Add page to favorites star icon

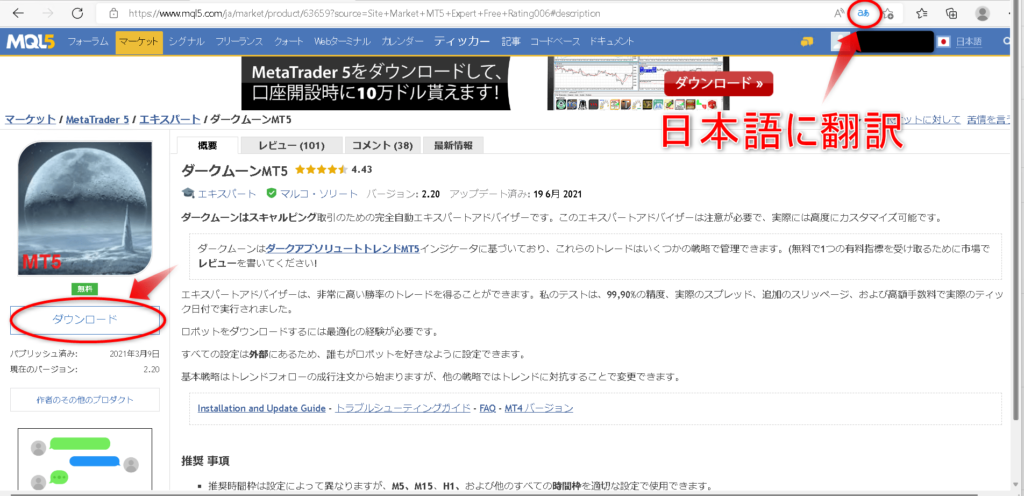tap(888, 13)
